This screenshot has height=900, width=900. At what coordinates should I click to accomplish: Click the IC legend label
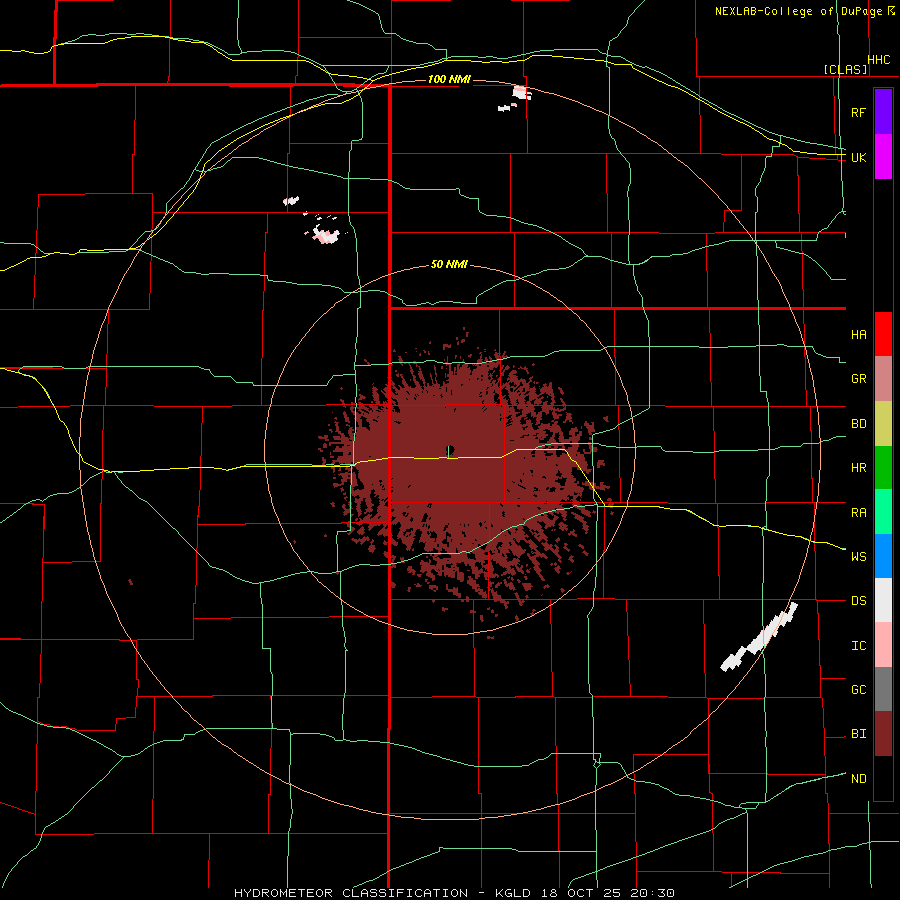click(x=859, y=646)
